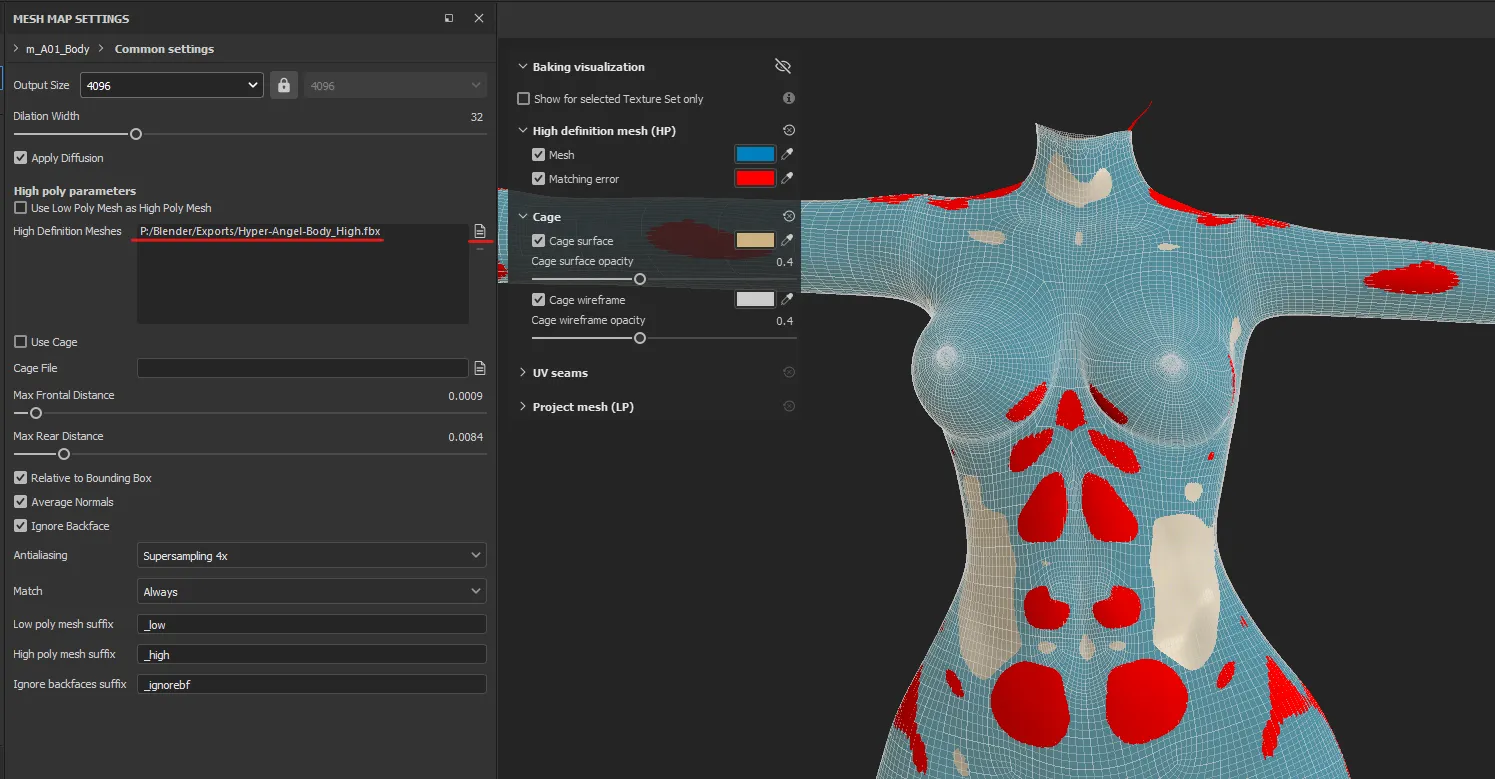Viewport: 1495px width, 779px height.
Task: Click the eyedropper next to Cage wireframe color
Action: pos(788,299)
